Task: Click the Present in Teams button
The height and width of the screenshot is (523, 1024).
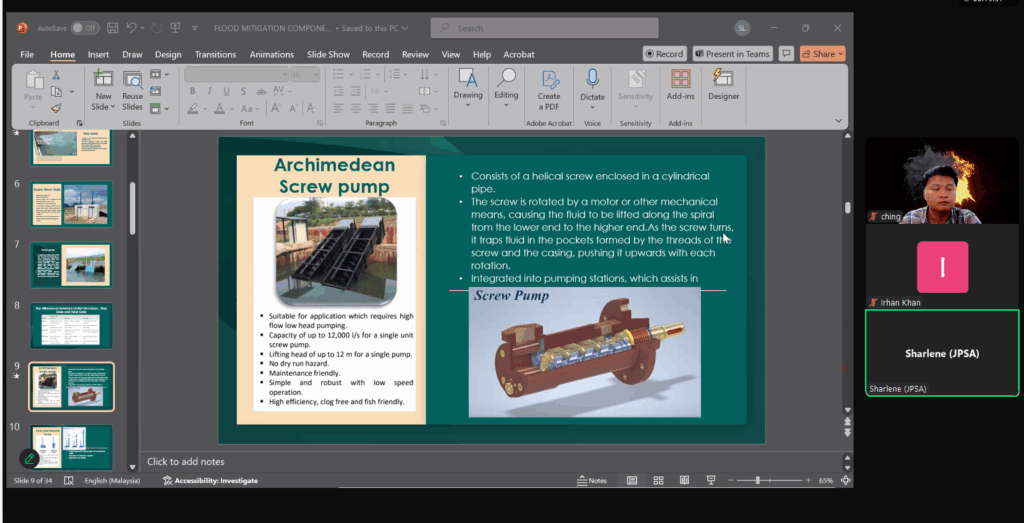Action: coord(732,54)
